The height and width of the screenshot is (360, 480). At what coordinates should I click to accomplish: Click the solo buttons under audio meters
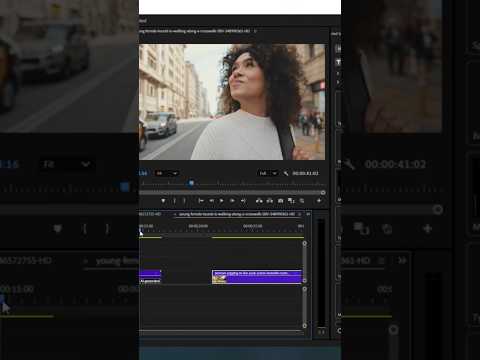321,332
